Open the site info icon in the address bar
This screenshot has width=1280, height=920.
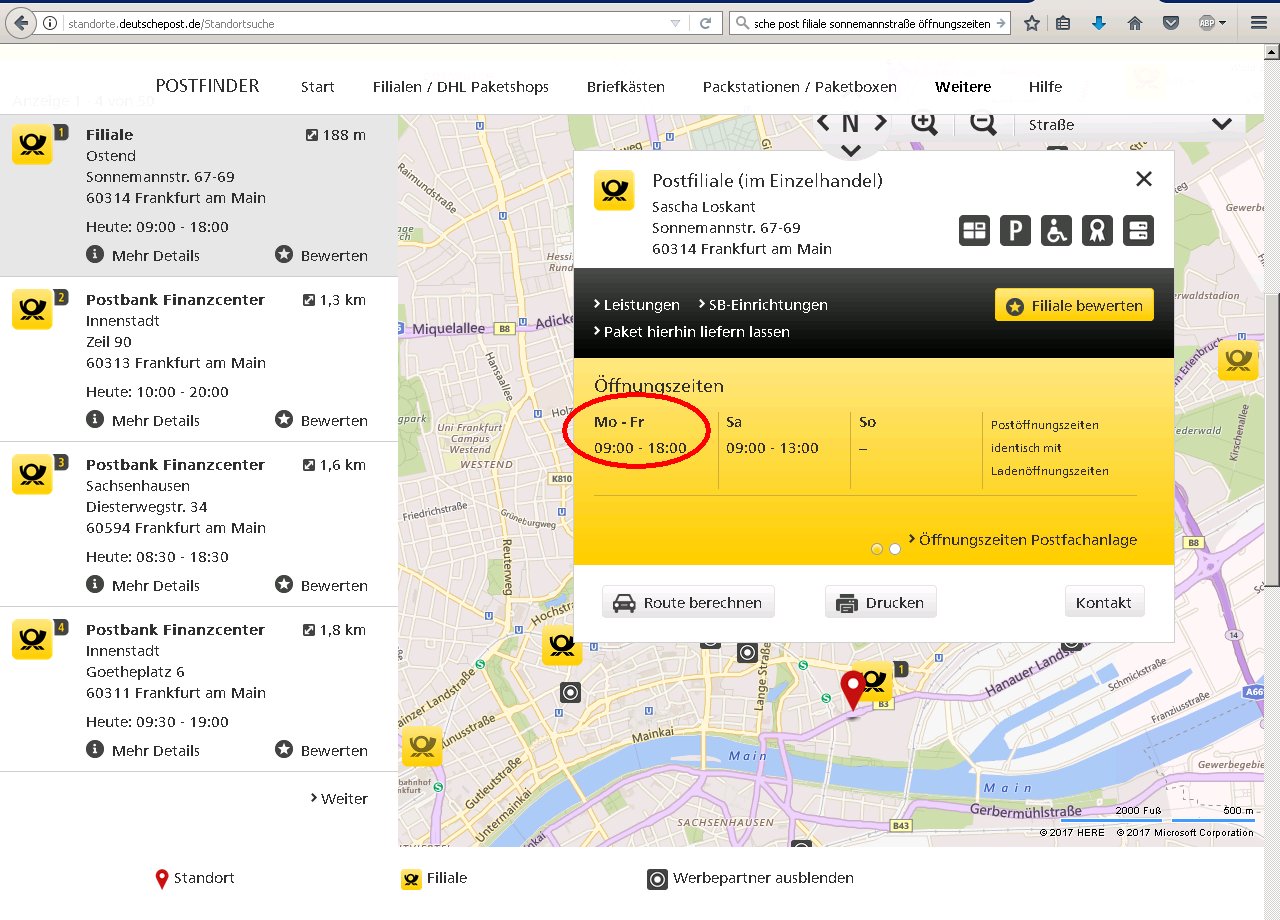click(50, 23)
